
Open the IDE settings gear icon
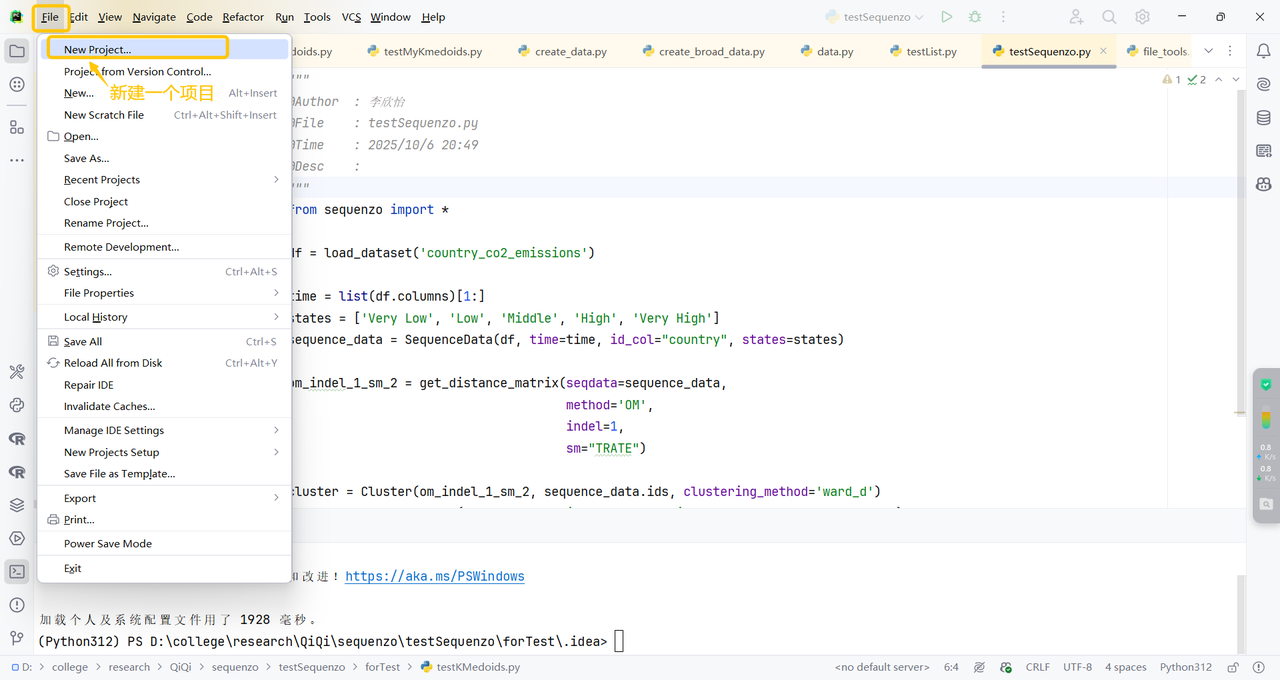coord(1142,17)
